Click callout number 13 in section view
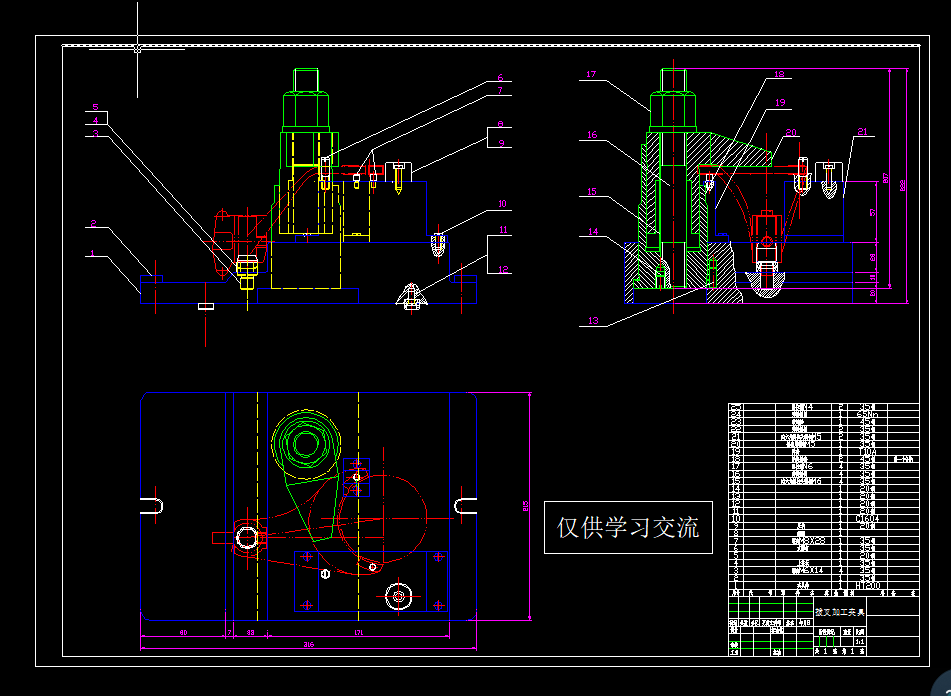This screenshot has width=951, height=696. 593,321
